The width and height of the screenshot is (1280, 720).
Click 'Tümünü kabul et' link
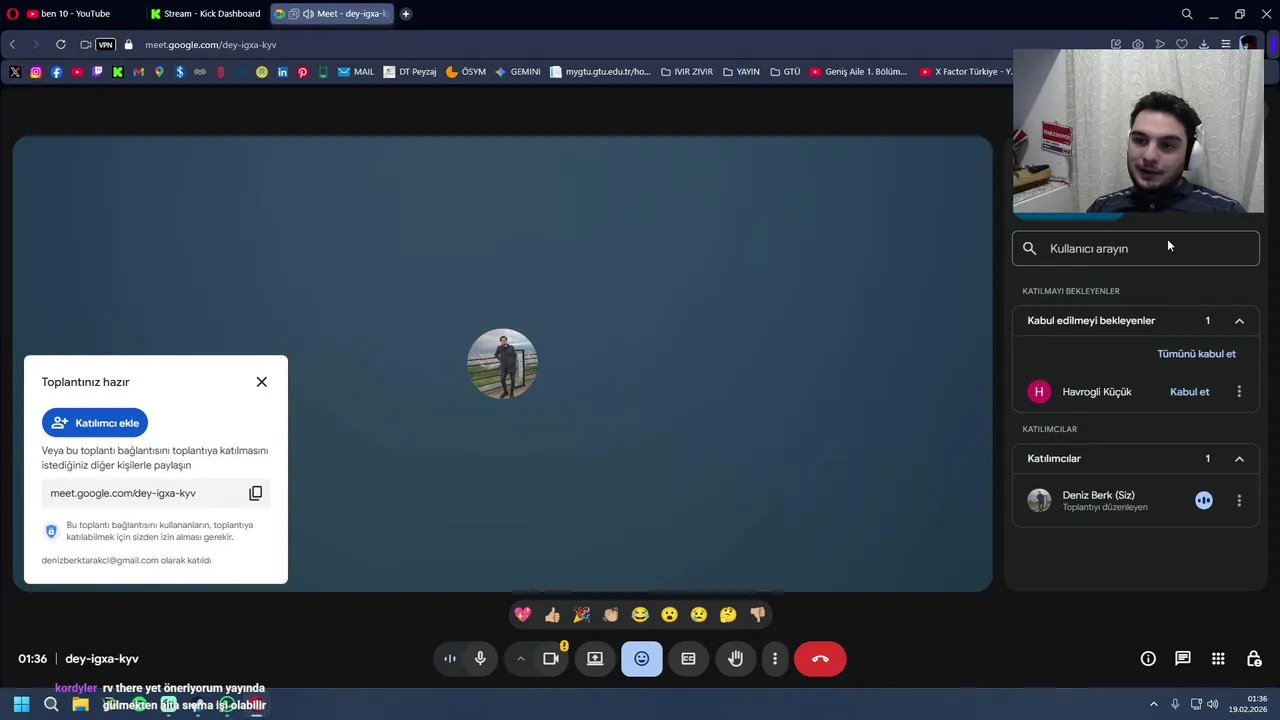click(1196, 354)
